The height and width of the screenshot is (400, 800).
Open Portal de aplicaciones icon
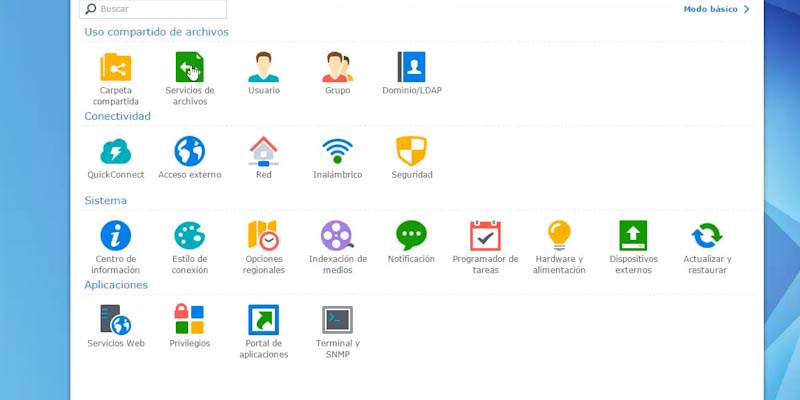pyautogui.click(x=264, y=319)
